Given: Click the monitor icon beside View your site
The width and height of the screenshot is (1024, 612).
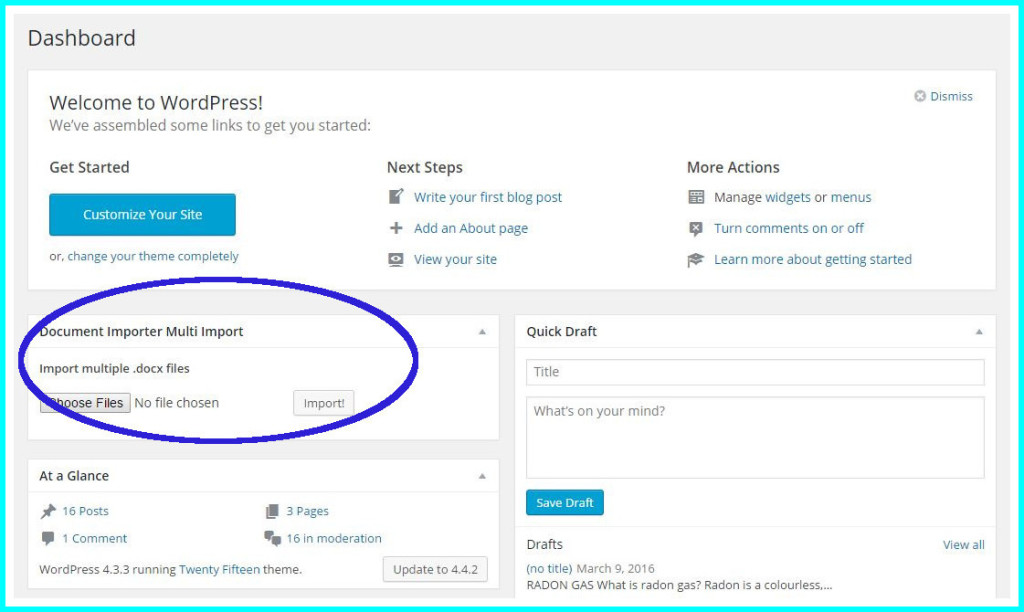Looking at the screenshot, I should (396, 259).
